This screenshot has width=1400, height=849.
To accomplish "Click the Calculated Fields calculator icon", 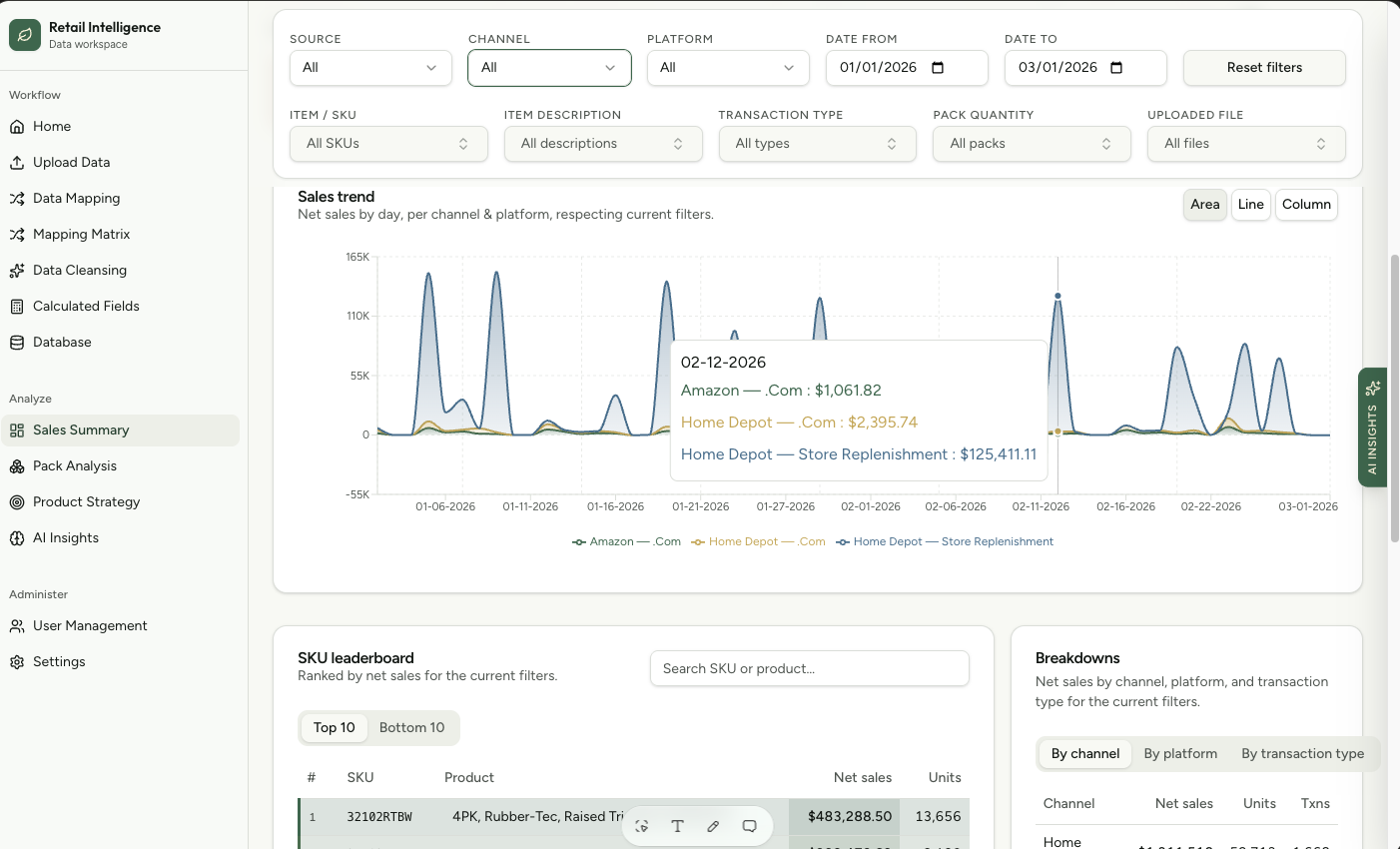I will (17, 307).
